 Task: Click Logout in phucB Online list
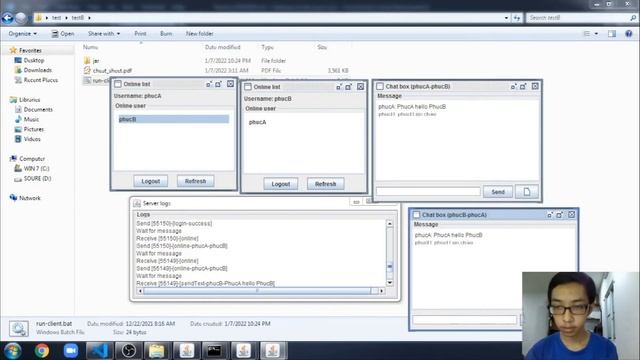[280, 184]
